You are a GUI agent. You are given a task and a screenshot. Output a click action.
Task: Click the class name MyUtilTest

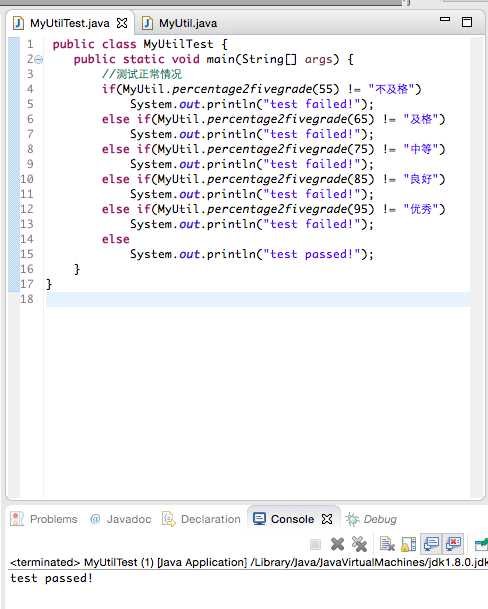pyautogui.click(x=178, y=44)
